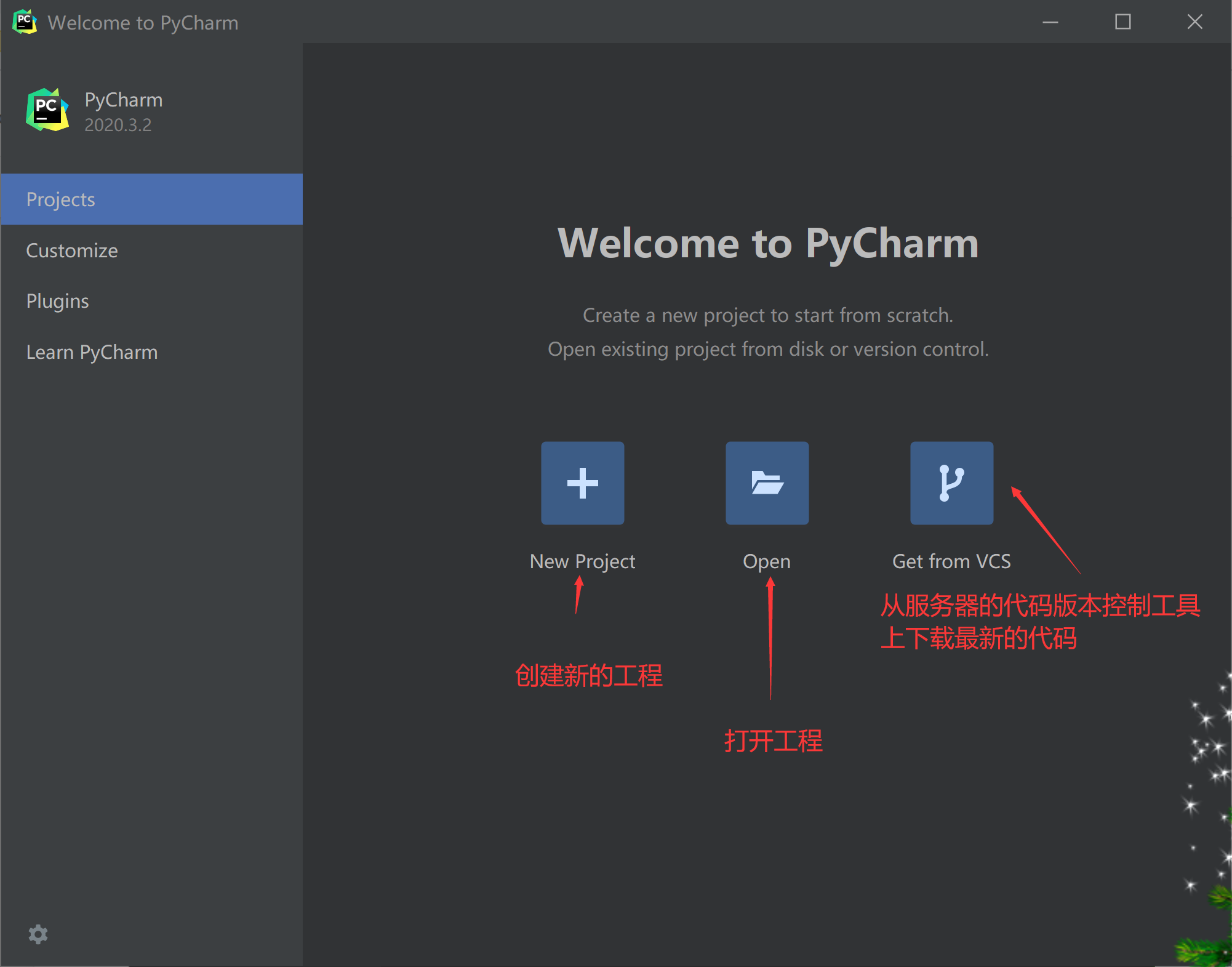
Task: Switch to the Customize tab
Action: pos(151,251)
